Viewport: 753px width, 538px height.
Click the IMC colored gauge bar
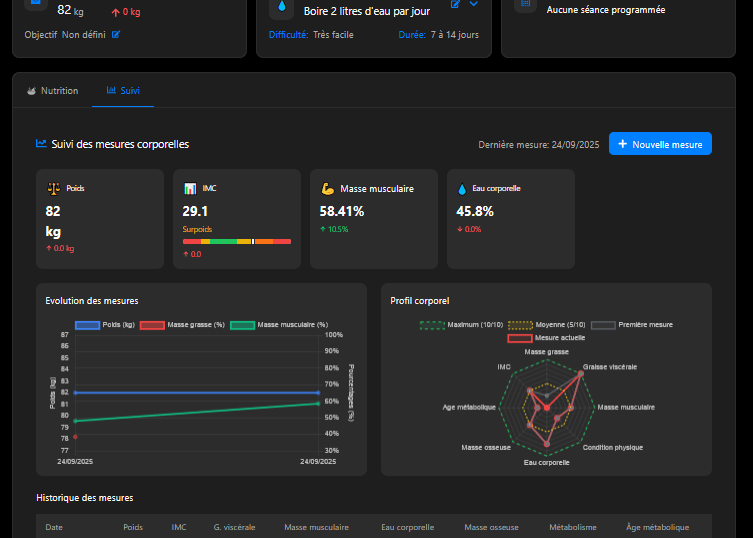[237, 242]
